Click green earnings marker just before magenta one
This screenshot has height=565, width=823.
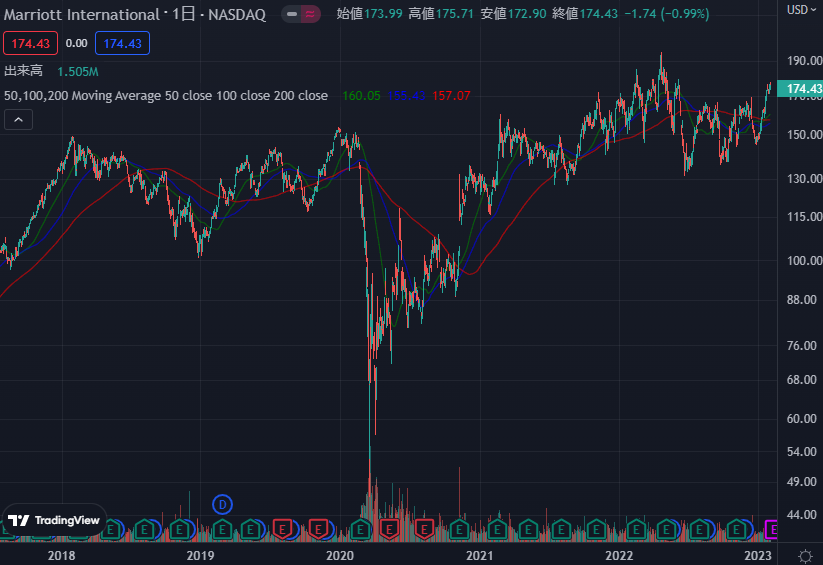tap(736, 529)
